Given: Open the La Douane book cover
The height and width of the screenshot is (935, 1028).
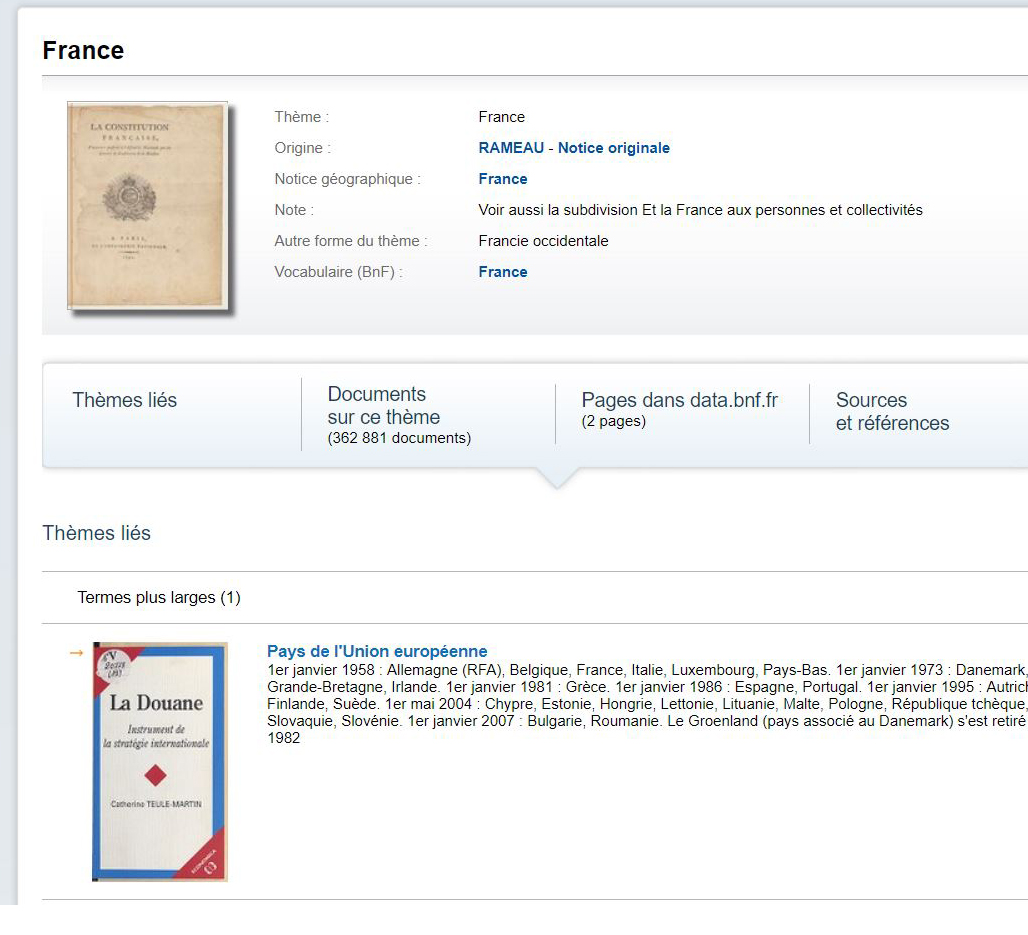Looking at the screenshot, I should (160, 762).
